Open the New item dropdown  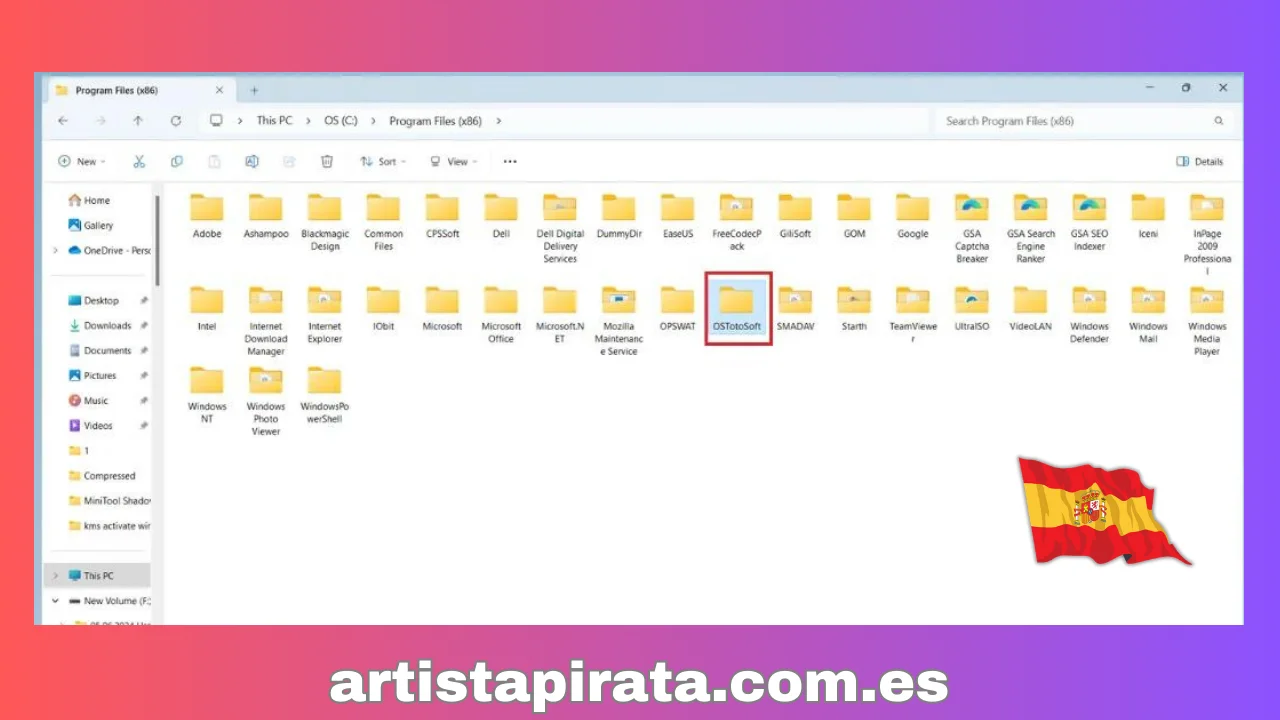[82, 161]
